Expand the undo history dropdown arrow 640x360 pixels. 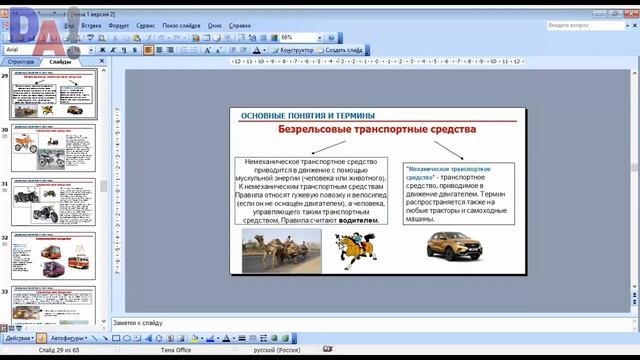169,38
